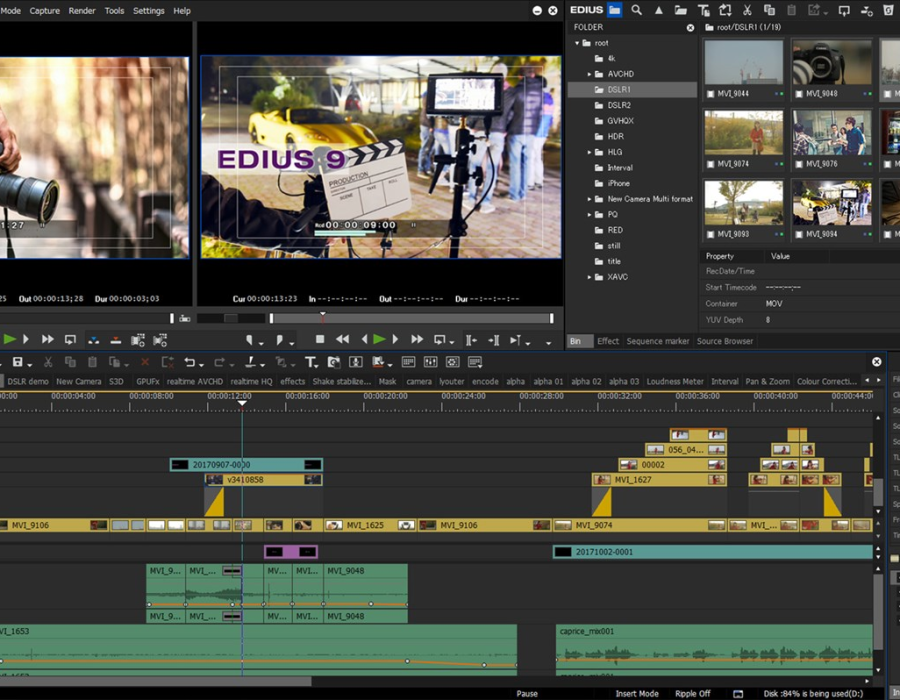The image size is (900, 700).
Task: Click the Loop playback icon in the player controls
Action: pos(70,340)
